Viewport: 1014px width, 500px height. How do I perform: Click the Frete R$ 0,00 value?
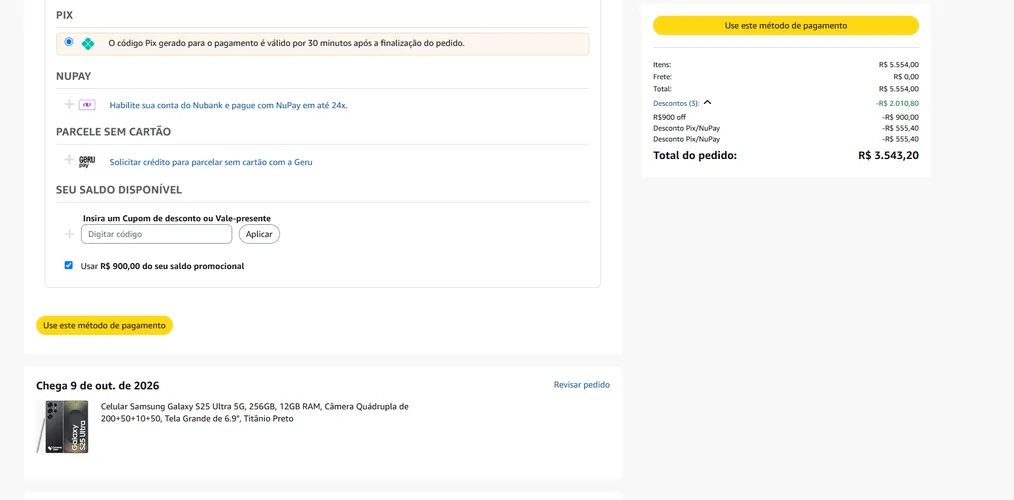[x=906, y=77]
